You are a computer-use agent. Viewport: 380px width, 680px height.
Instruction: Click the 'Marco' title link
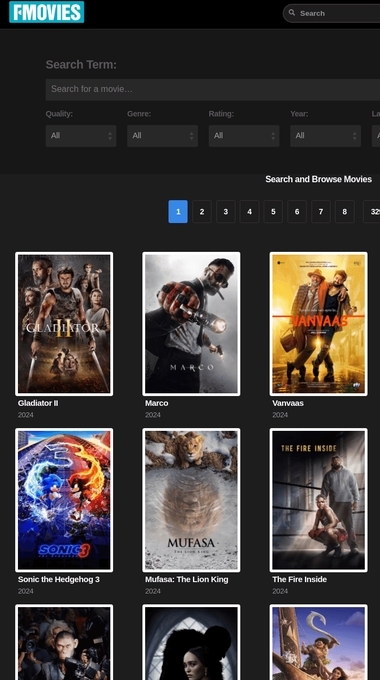[x=157, y=403]
